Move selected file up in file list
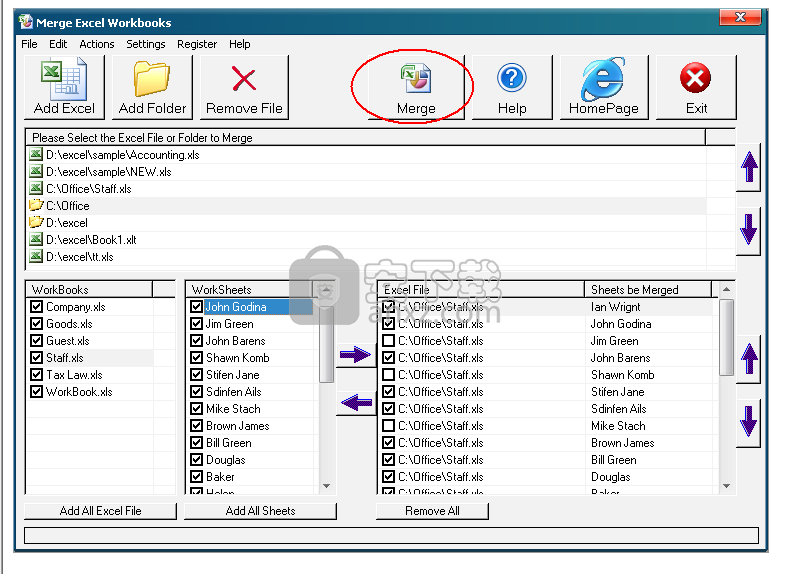The height and width of the screenshot is (574, 794). pyautogui.click(x=749, y=167)
